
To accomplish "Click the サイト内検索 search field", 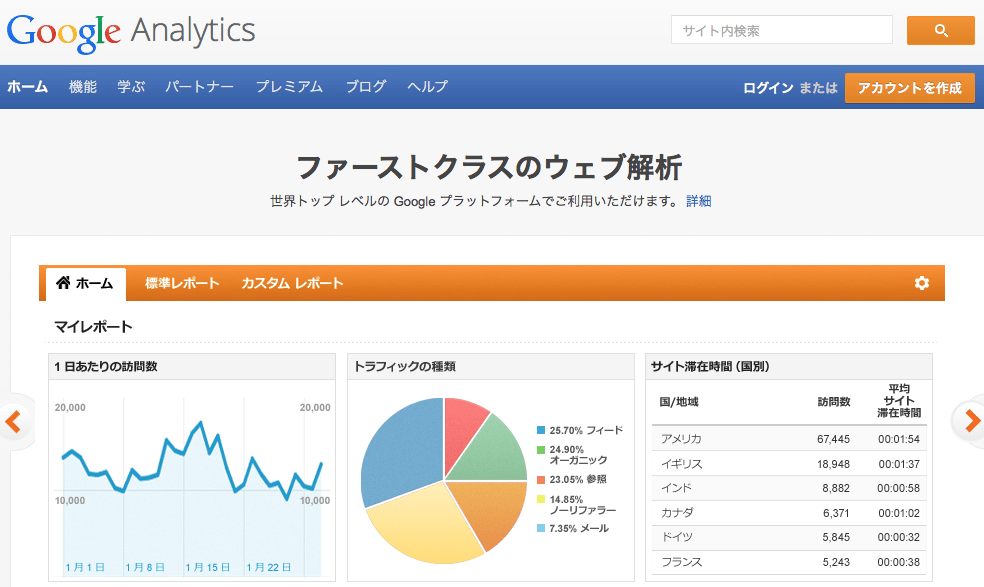I will [x=781, y=30].
